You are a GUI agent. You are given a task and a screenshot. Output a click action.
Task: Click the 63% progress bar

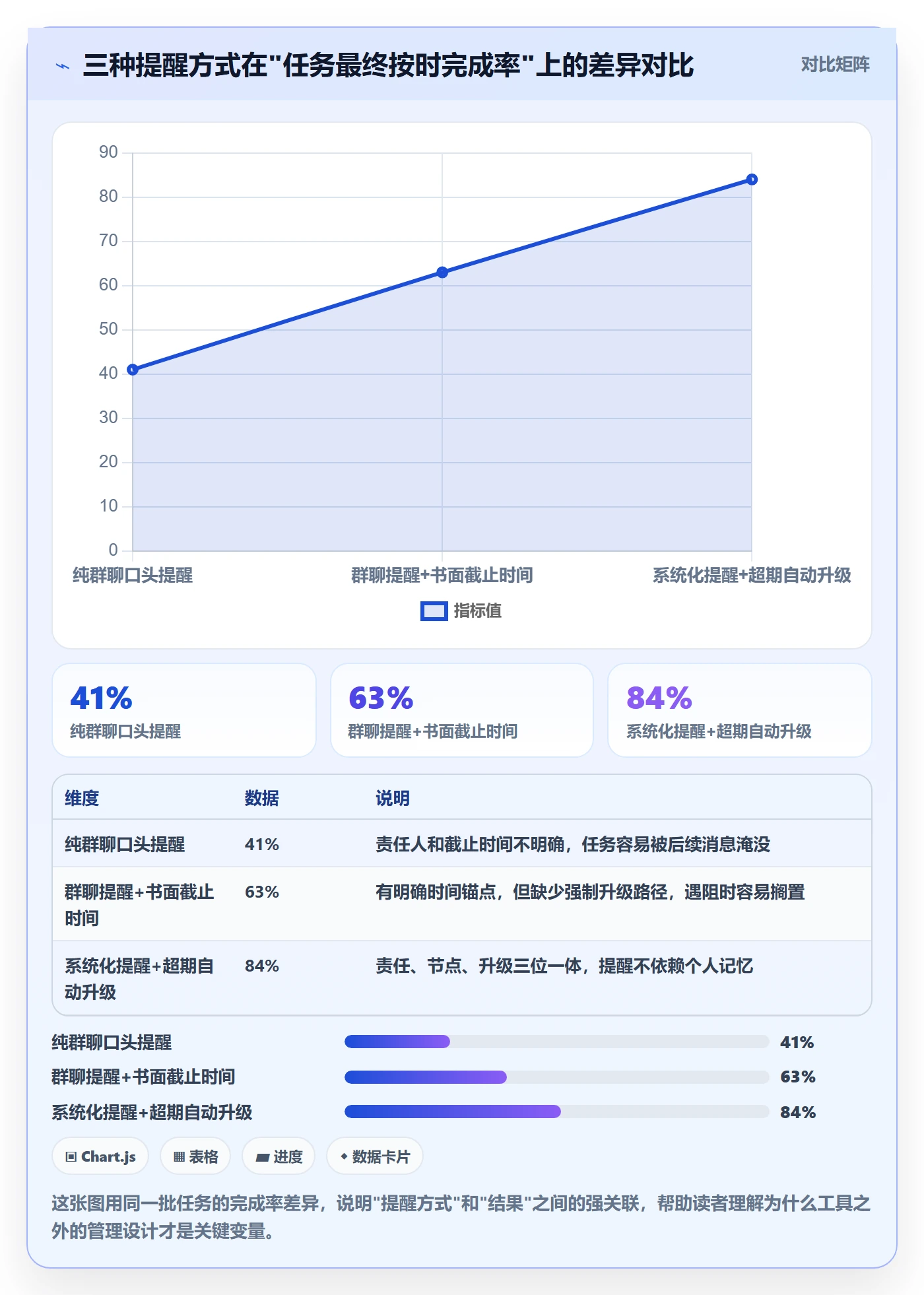coord(557,1077)
